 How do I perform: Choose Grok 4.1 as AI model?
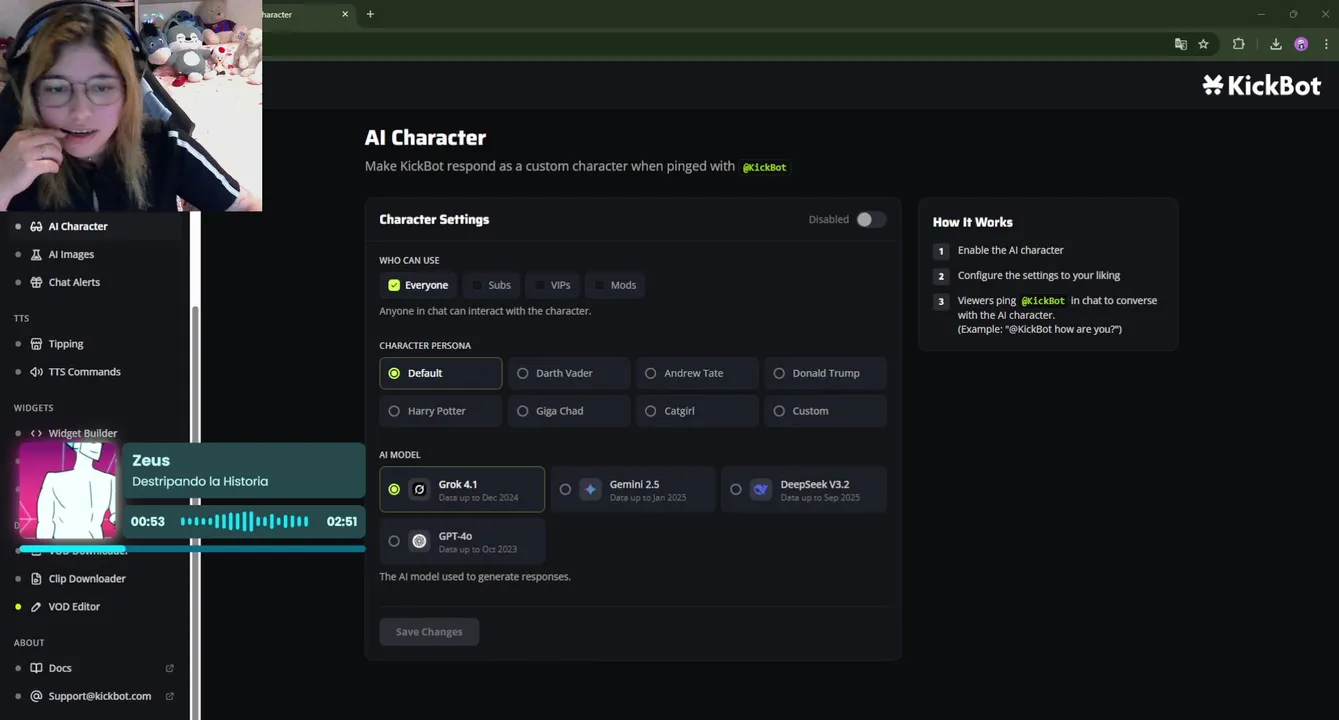(x=462, y=489)
